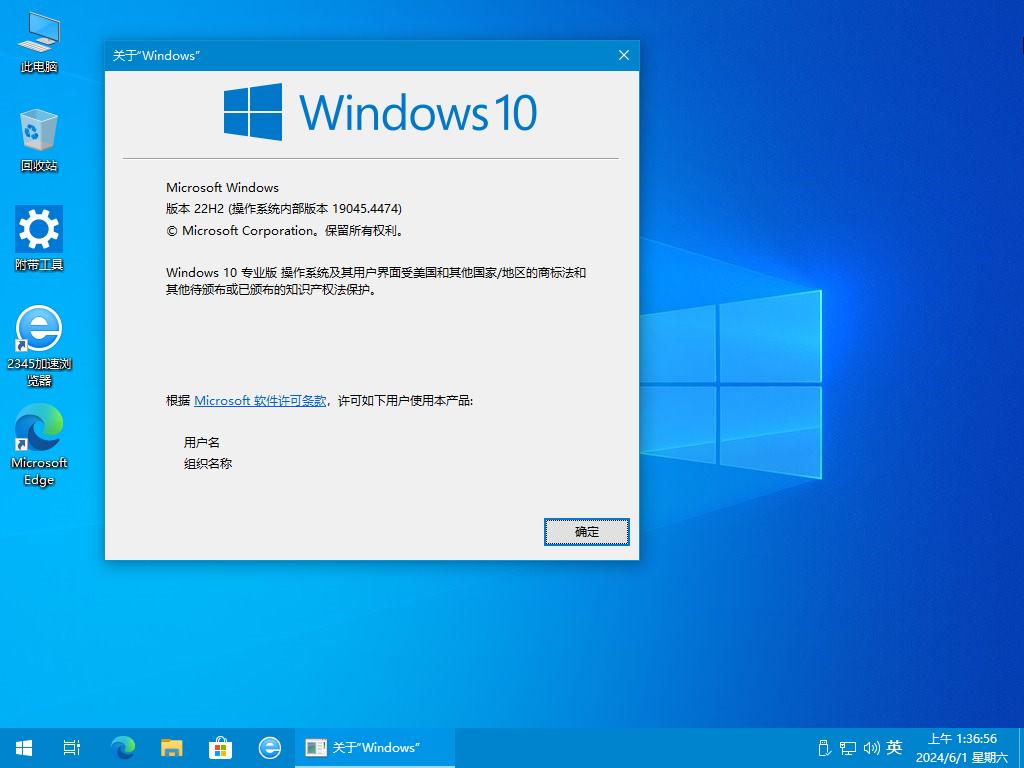Open File Explorer from the taskbar
1024x768 pixels.
[x=172, y=747]
